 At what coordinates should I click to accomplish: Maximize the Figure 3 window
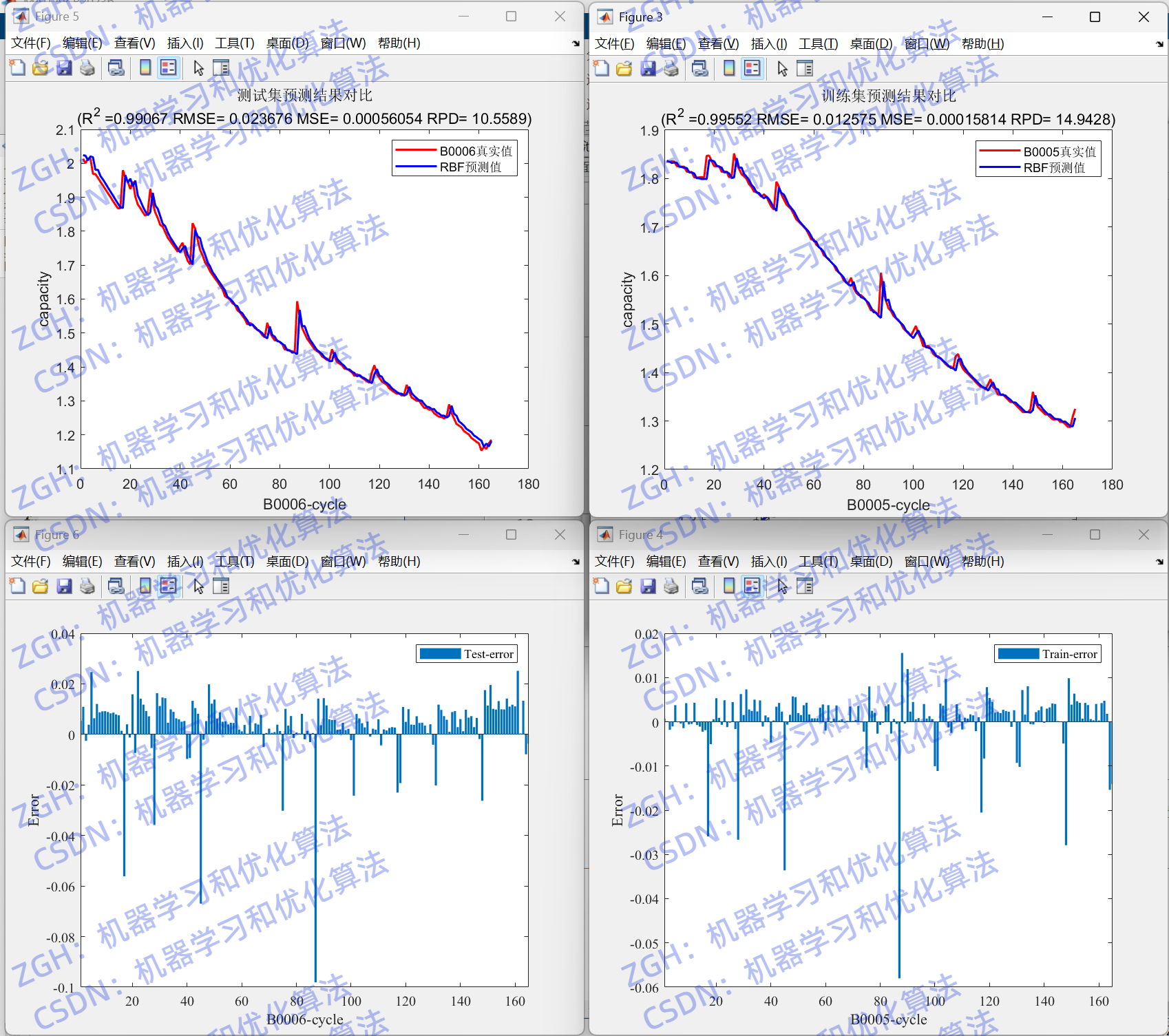click(x=1095, y=17)
